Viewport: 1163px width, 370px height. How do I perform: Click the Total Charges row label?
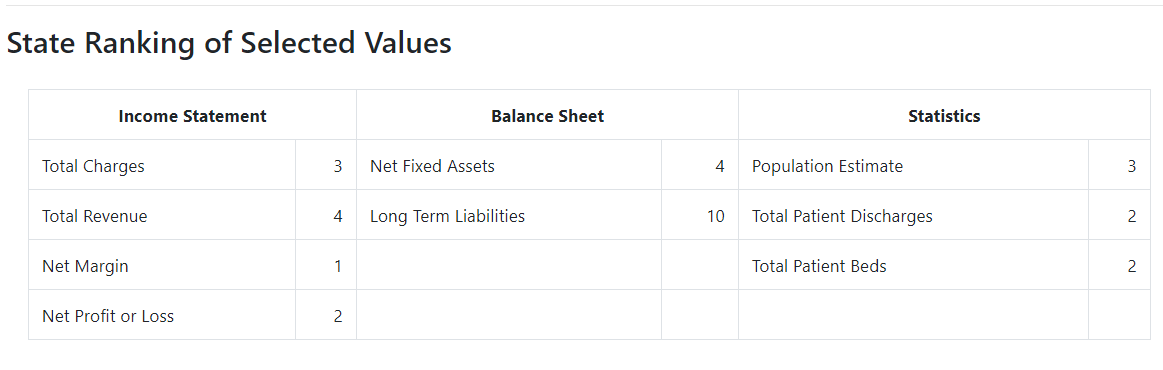coord(93,166)
